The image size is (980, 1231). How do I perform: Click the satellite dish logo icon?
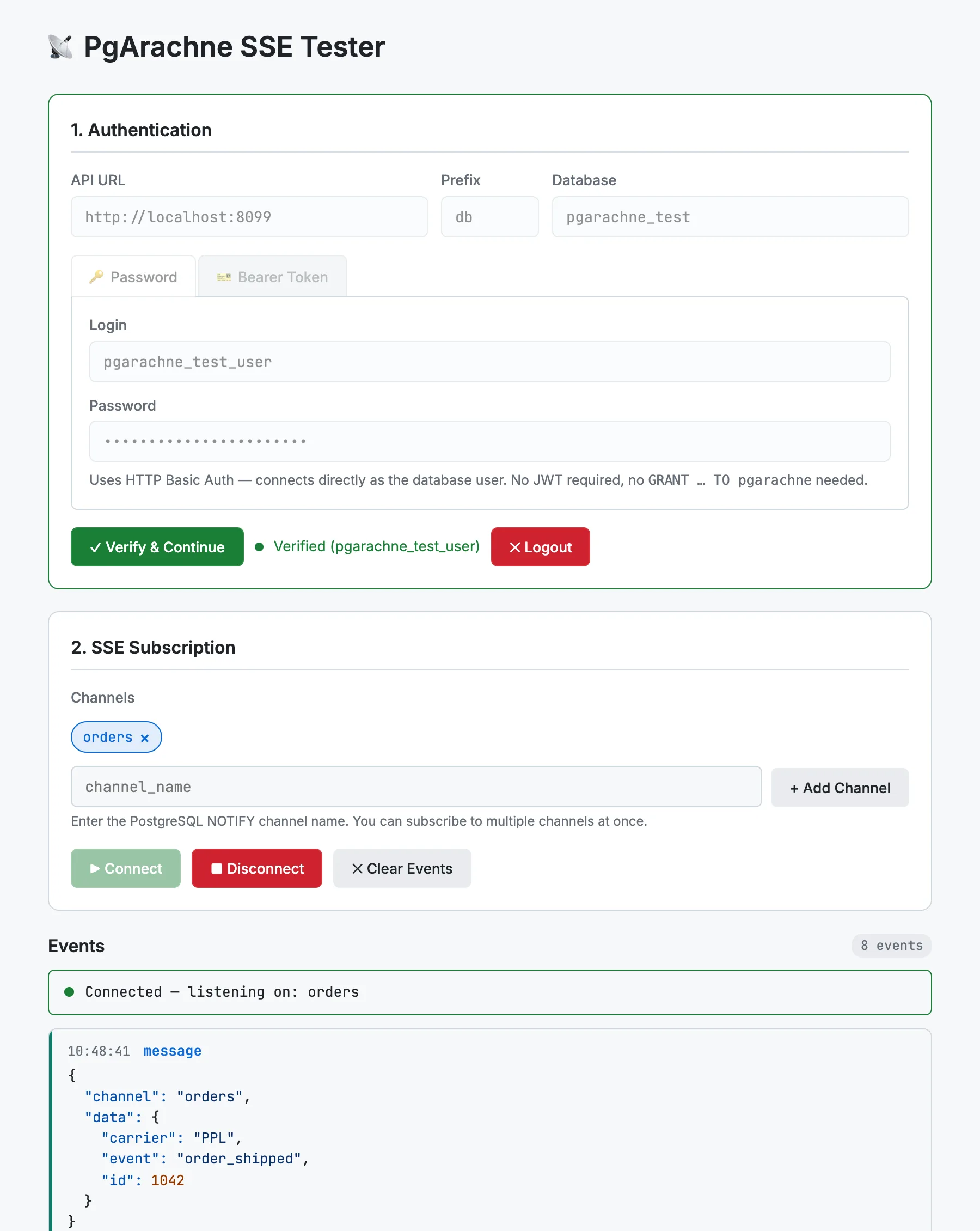60,47
